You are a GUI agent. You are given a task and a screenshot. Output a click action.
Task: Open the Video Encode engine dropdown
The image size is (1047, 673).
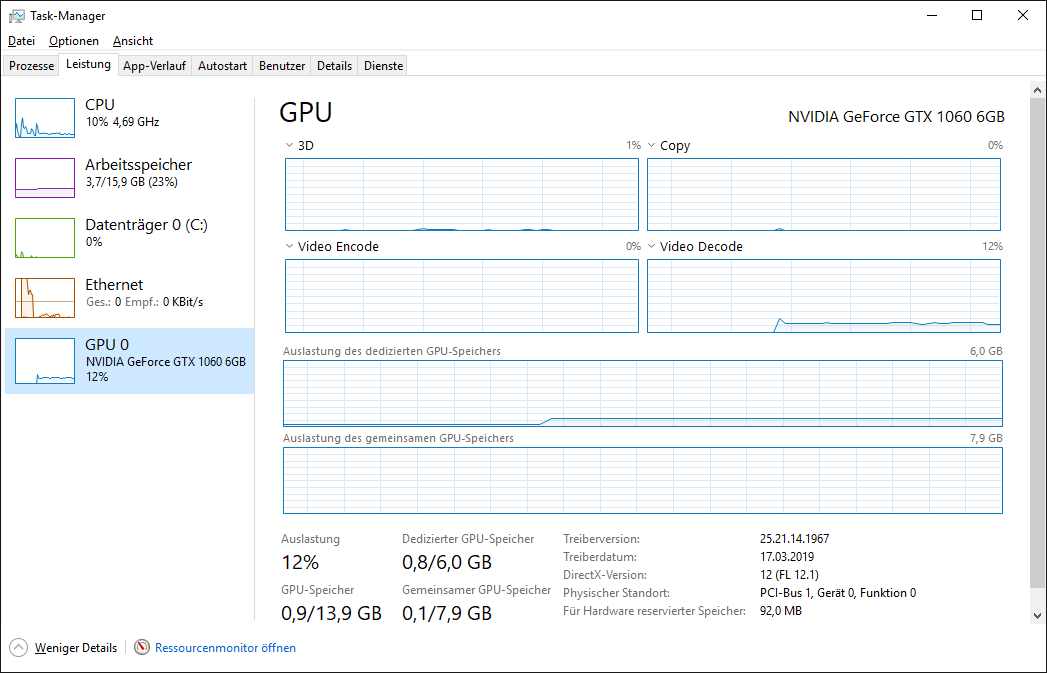289,247
